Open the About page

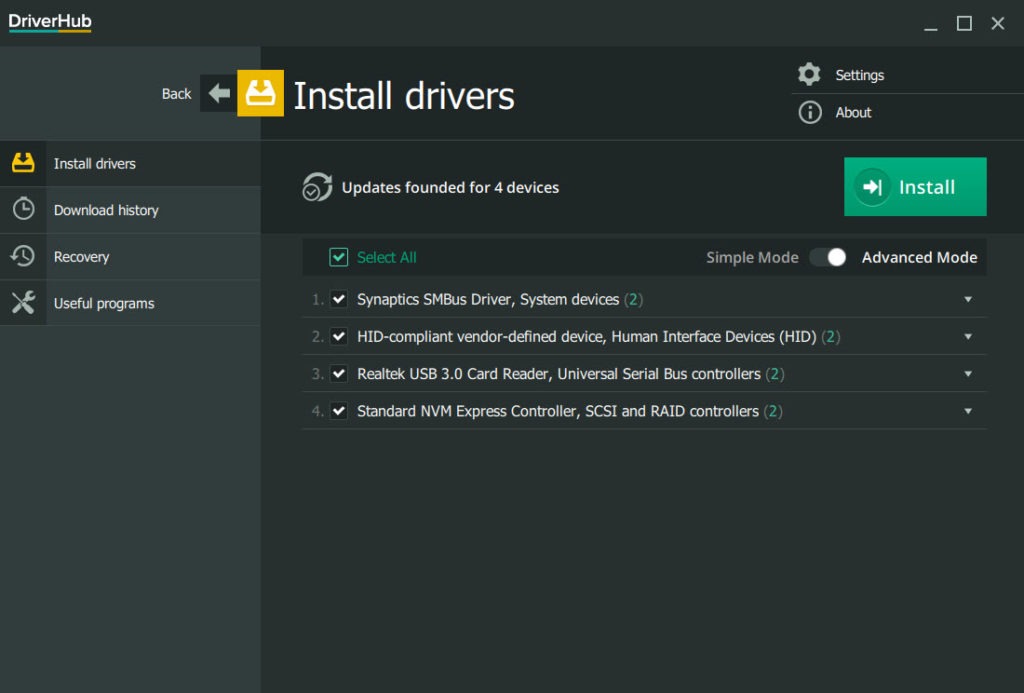click(853, 112)
